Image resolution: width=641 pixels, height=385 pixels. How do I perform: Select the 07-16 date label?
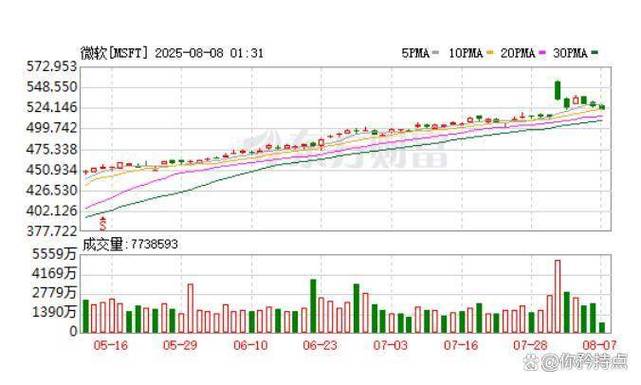461,345
